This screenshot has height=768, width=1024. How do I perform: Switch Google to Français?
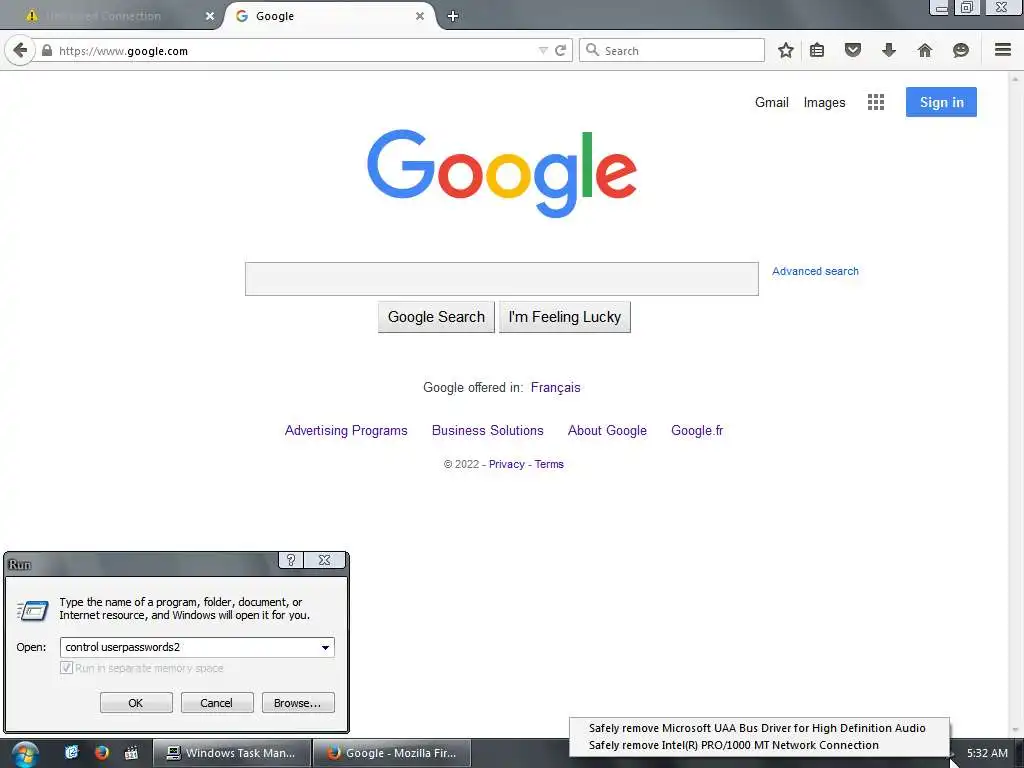click(555, 387)
